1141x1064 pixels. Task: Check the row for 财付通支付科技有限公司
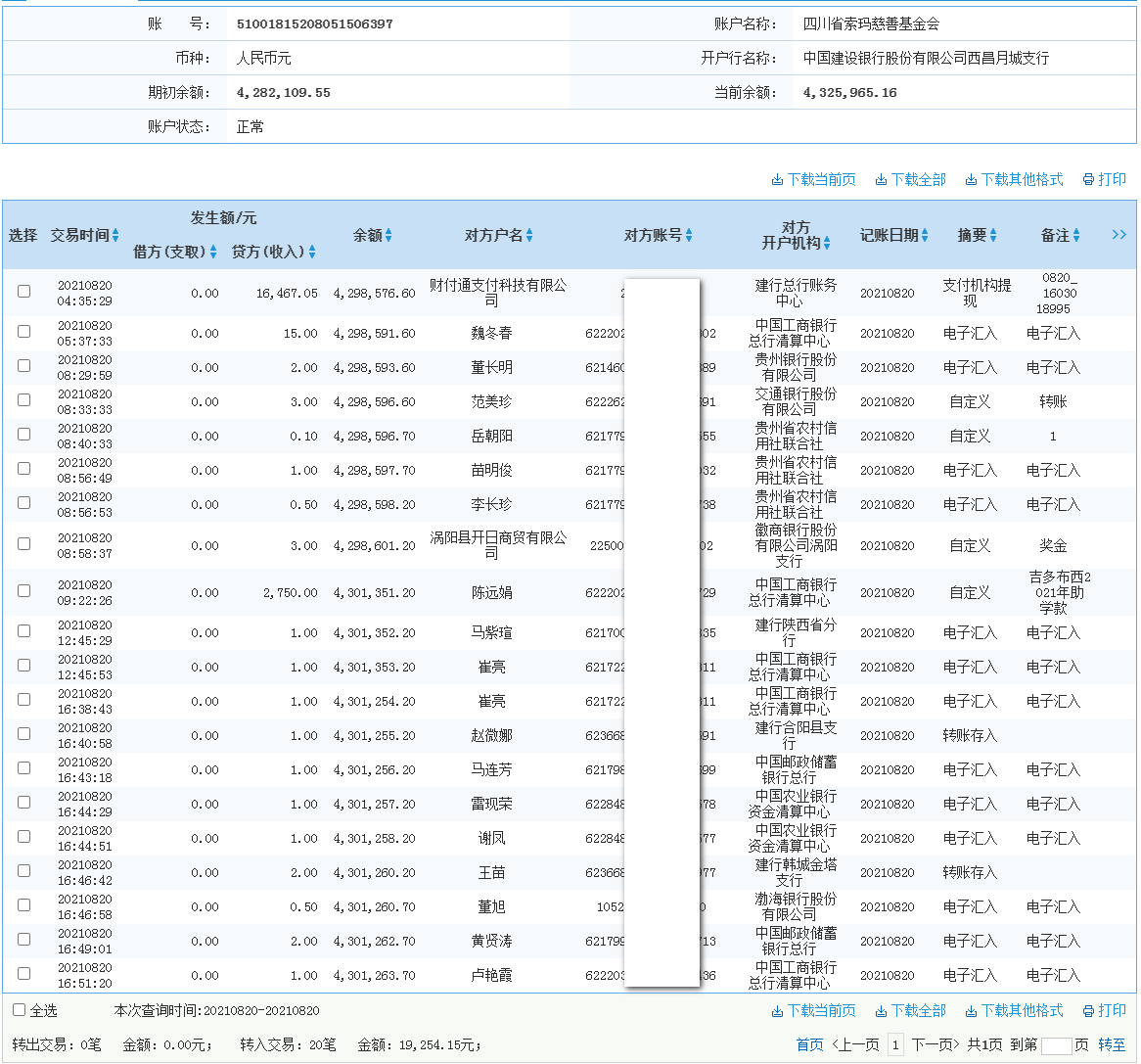[x=23, y=291]
